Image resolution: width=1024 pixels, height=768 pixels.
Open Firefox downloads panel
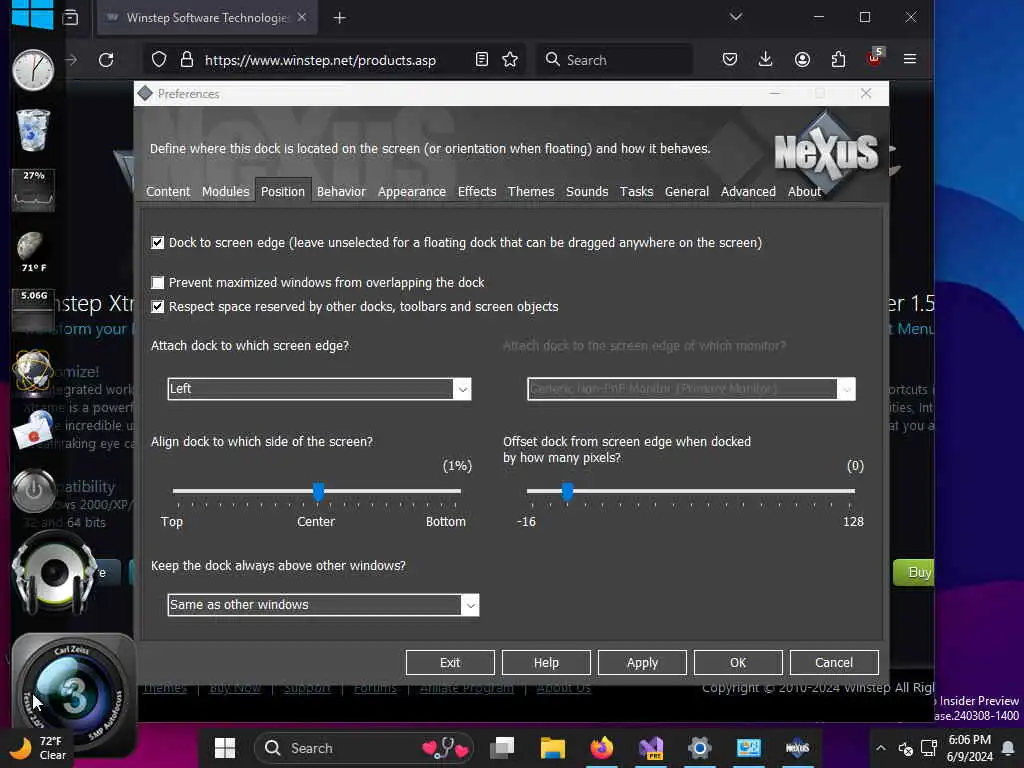pos(765,60)
